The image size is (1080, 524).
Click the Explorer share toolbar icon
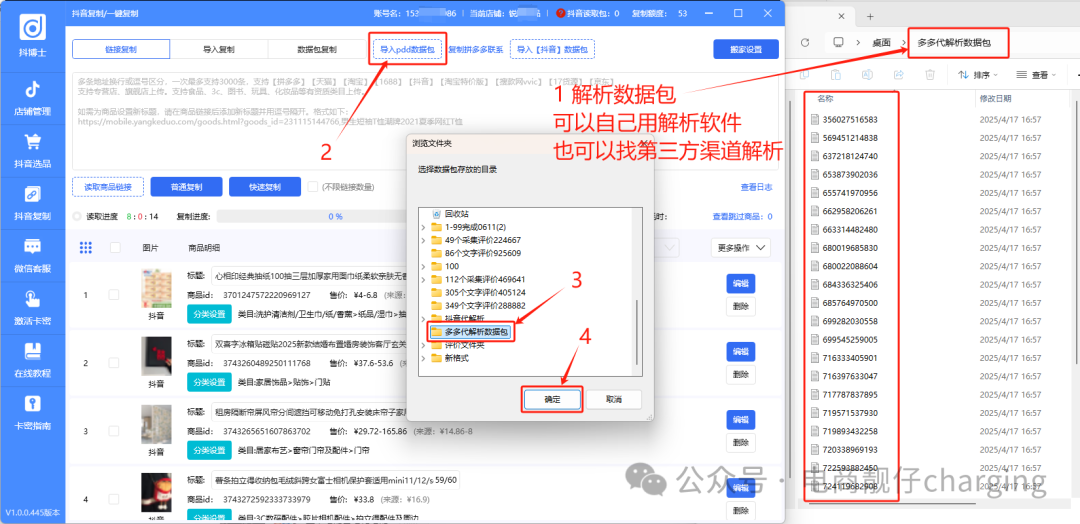pos(898,74)
